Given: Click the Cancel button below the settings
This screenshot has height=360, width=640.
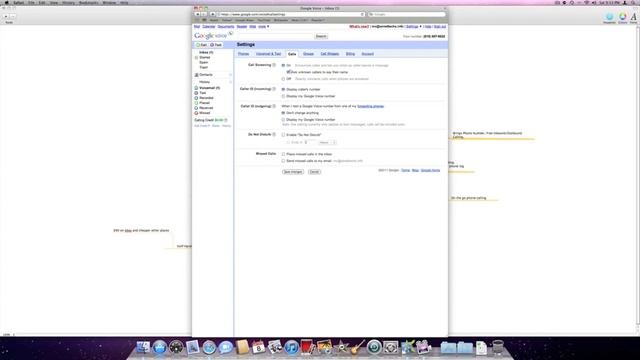Looking at the screenshot, I should click(x=314, y=172).
